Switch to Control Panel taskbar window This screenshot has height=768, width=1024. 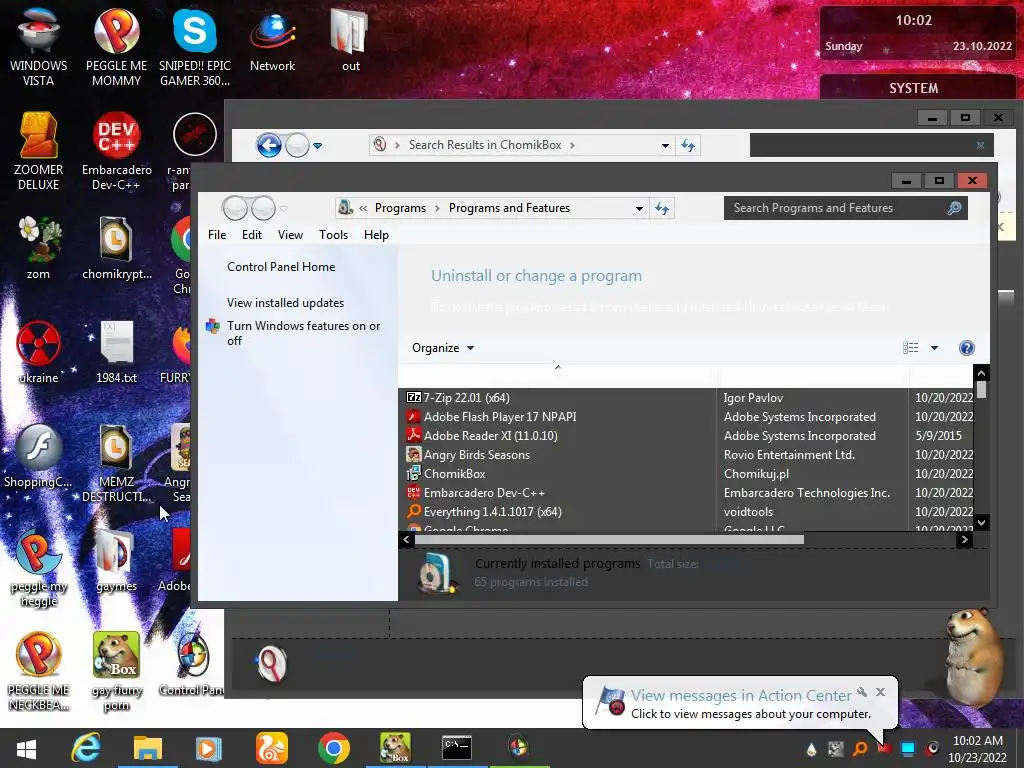pyautogui.click(x=519, y=748)
